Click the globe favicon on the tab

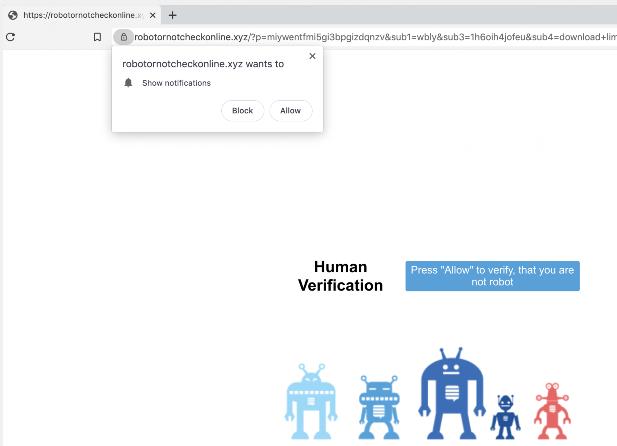(x=13, y=15)
